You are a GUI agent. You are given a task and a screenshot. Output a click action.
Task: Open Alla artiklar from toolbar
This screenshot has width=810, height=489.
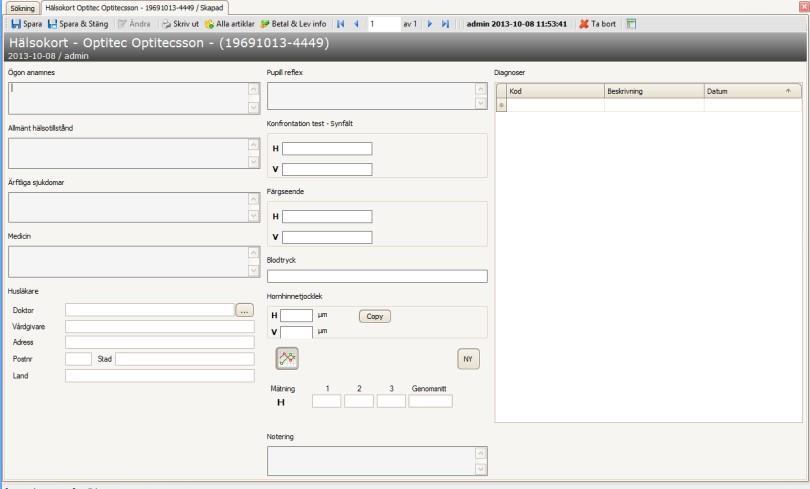(x=230, y=24)
